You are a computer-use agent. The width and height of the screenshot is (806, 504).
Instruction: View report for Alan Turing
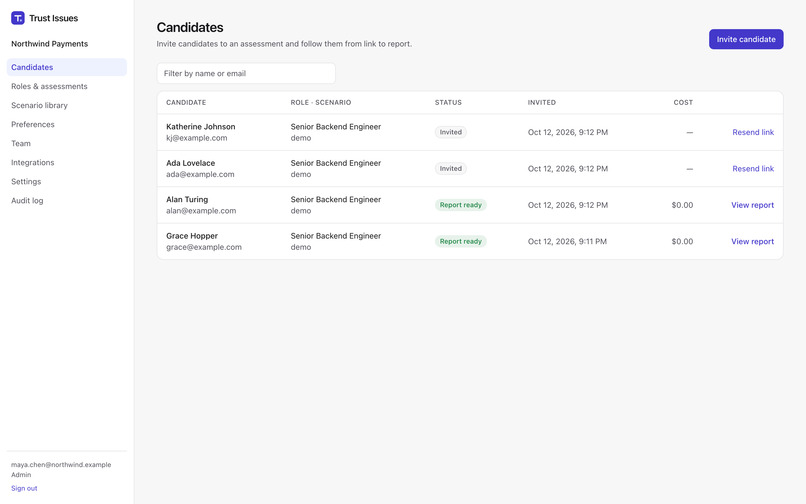tap(753, 205)
